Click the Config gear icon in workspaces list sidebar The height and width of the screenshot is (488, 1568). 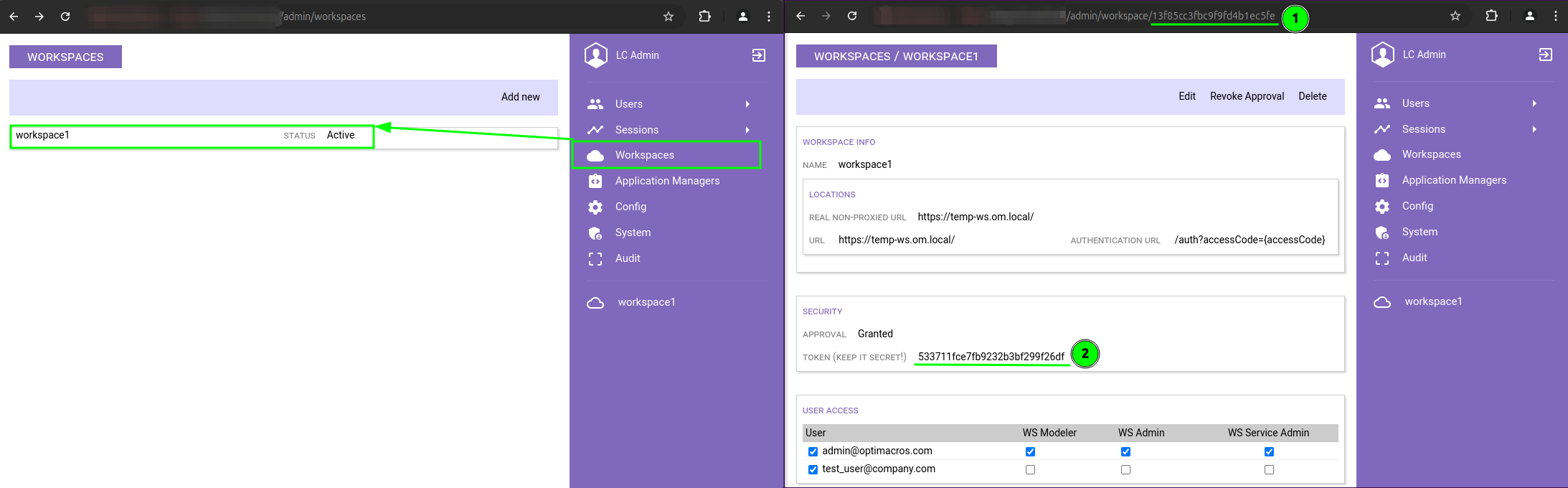595,207
